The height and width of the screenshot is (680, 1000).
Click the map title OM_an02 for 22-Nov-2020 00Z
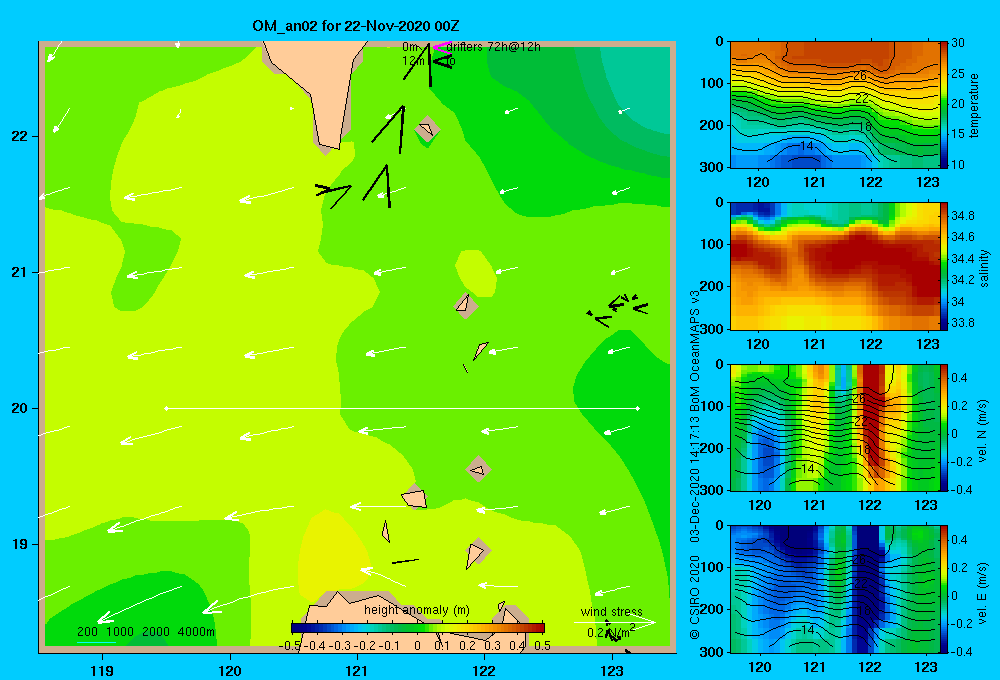(x=356, y=26)
